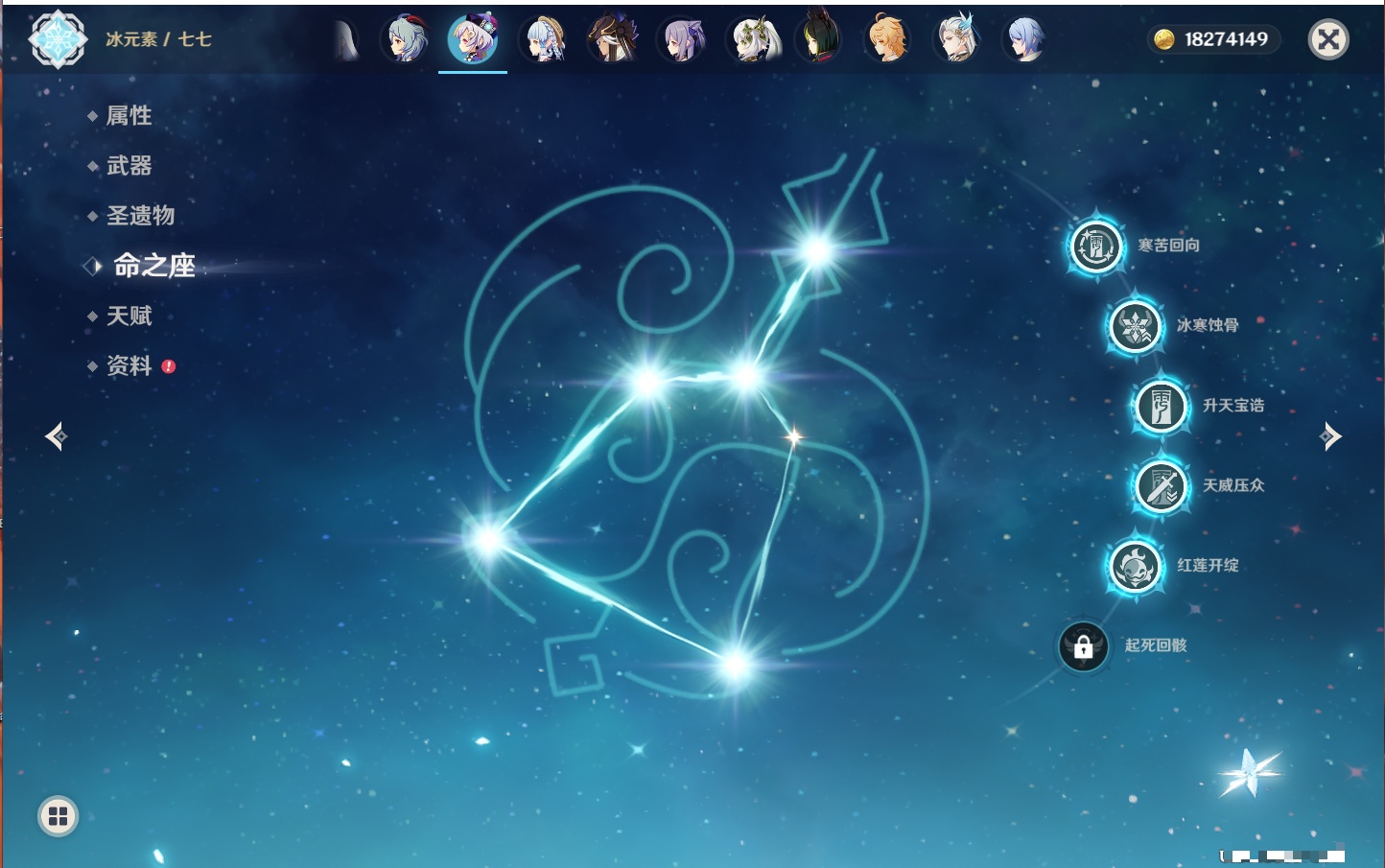Go to the next character with right arrow

coord(1330,436)
